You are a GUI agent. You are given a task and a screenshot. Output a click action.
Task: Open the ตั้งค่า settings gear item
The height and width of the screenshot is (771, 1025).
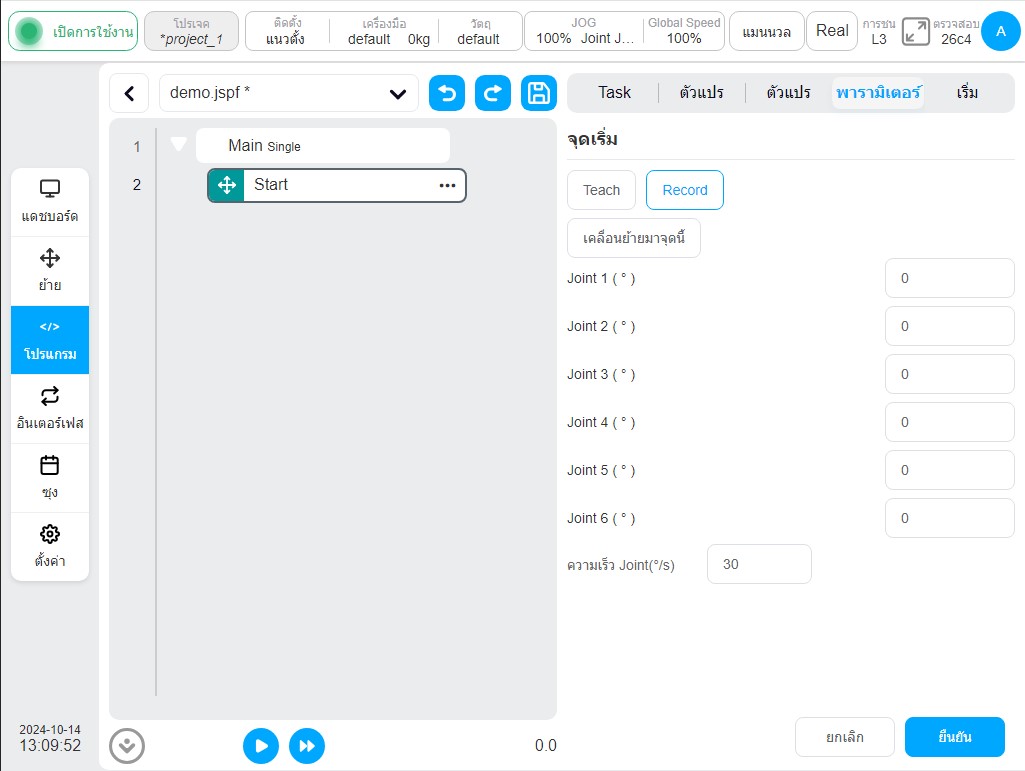[50, 547]
